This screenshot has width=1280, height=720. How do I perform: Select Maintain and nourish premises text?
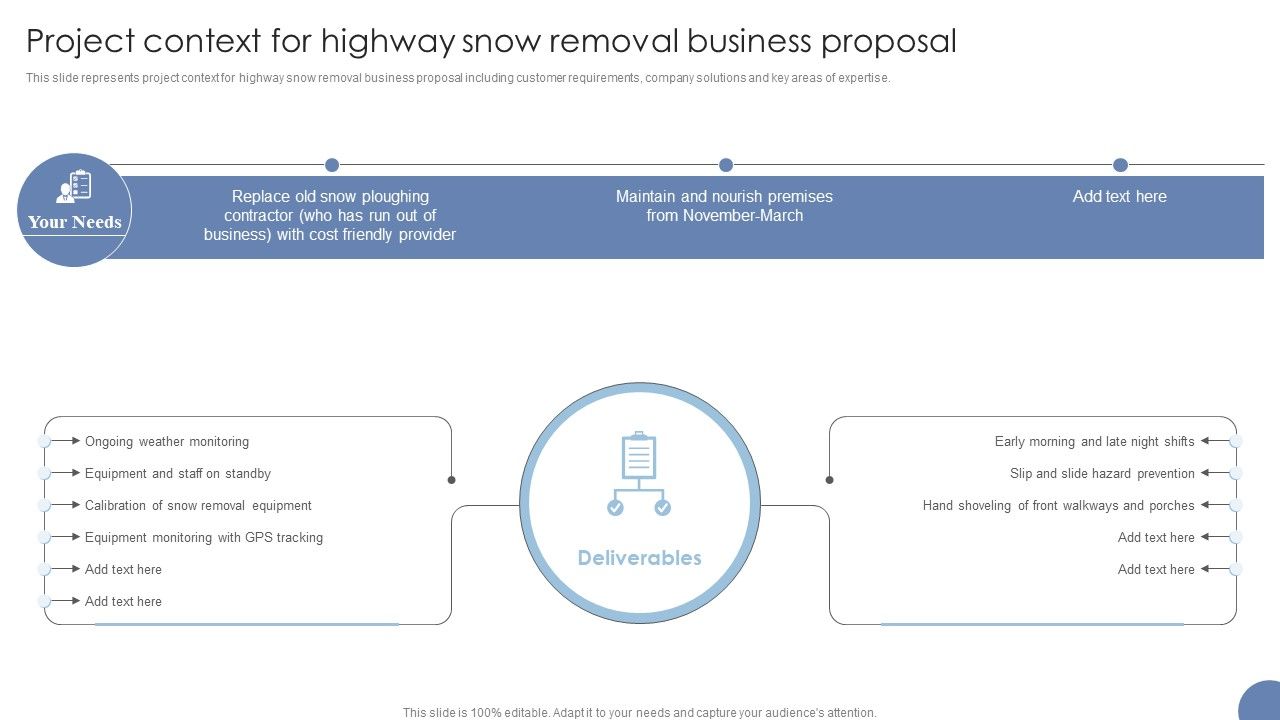(x=724, y=206)
